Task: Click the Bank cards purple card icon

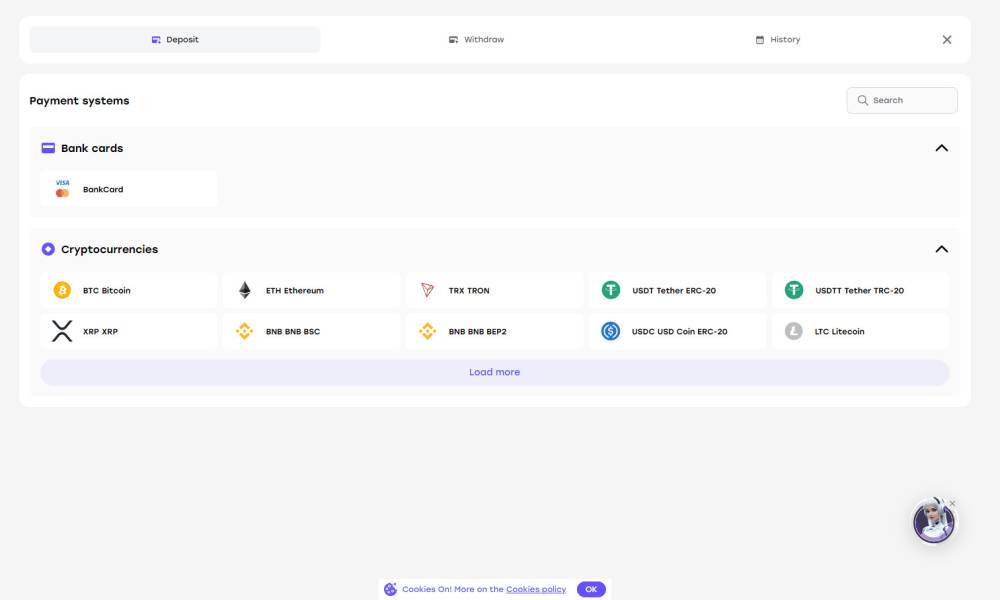Action: (48, 148)
